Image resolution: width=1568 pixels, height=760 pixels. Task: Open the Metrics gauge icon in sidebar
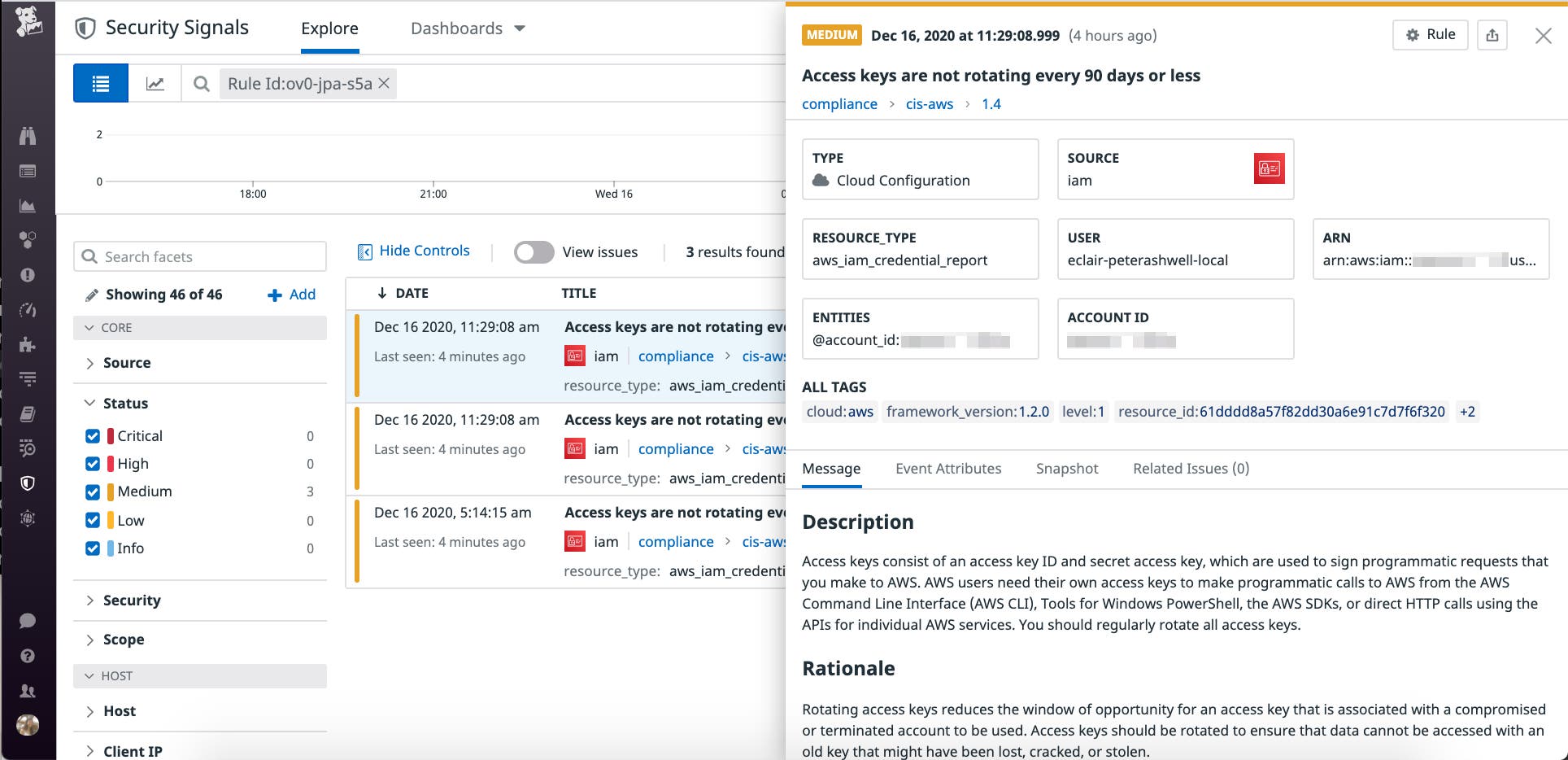pyautogui.click(x=28, y=309)
